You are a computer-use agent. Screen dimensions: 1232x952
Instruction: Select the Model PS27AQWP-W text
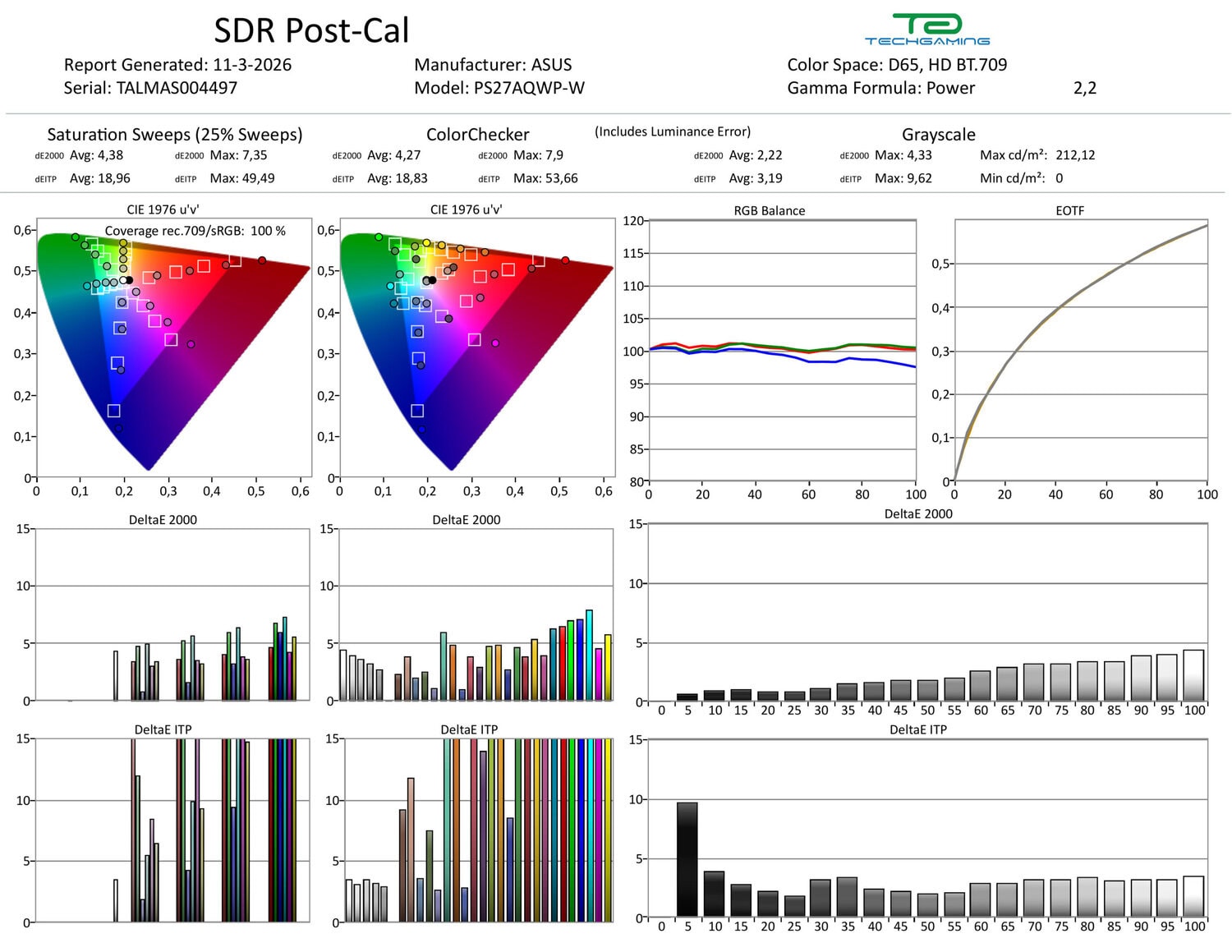point(499,88)
